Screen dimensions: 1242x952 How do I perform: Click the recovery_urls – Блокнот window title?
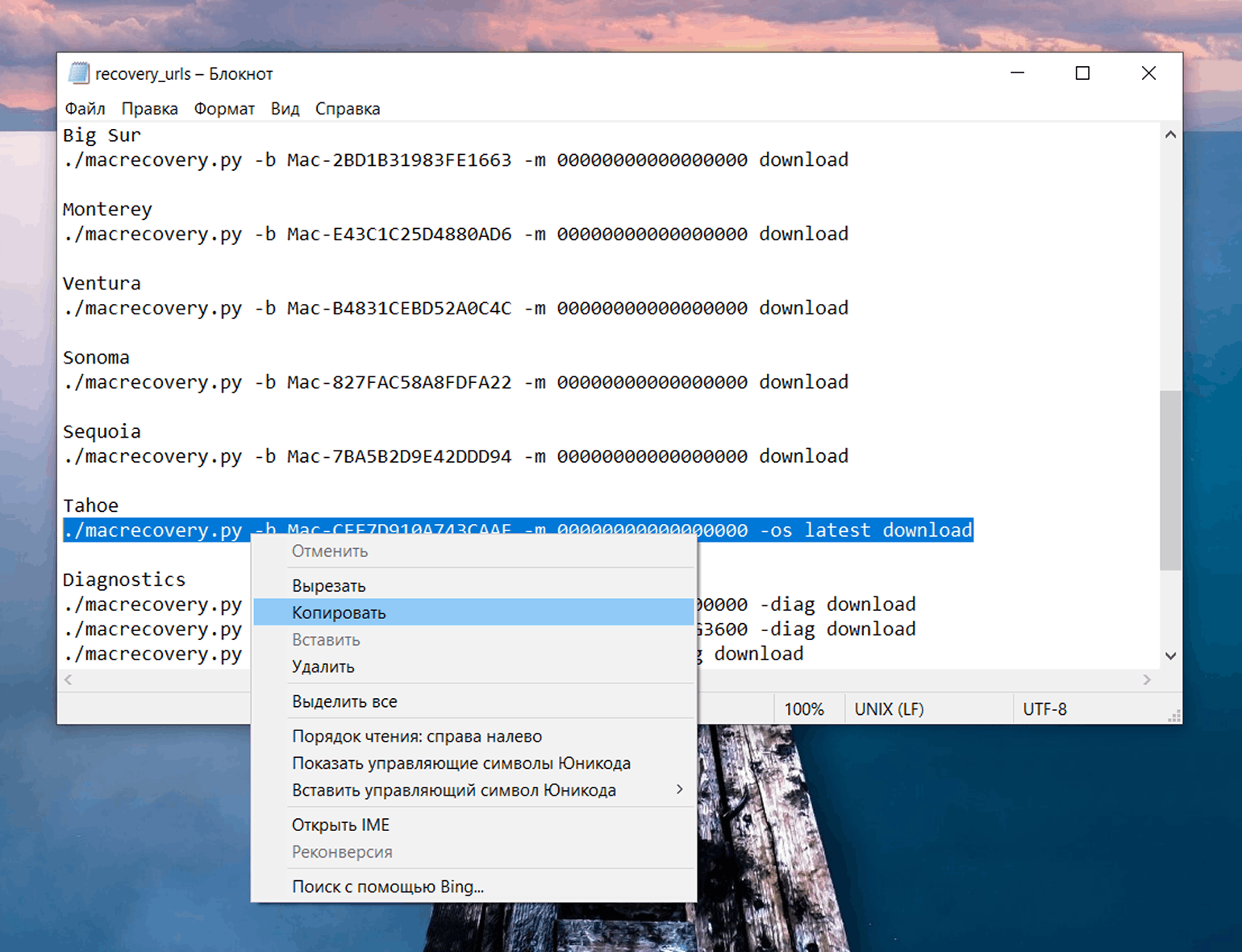coord(184,74)
